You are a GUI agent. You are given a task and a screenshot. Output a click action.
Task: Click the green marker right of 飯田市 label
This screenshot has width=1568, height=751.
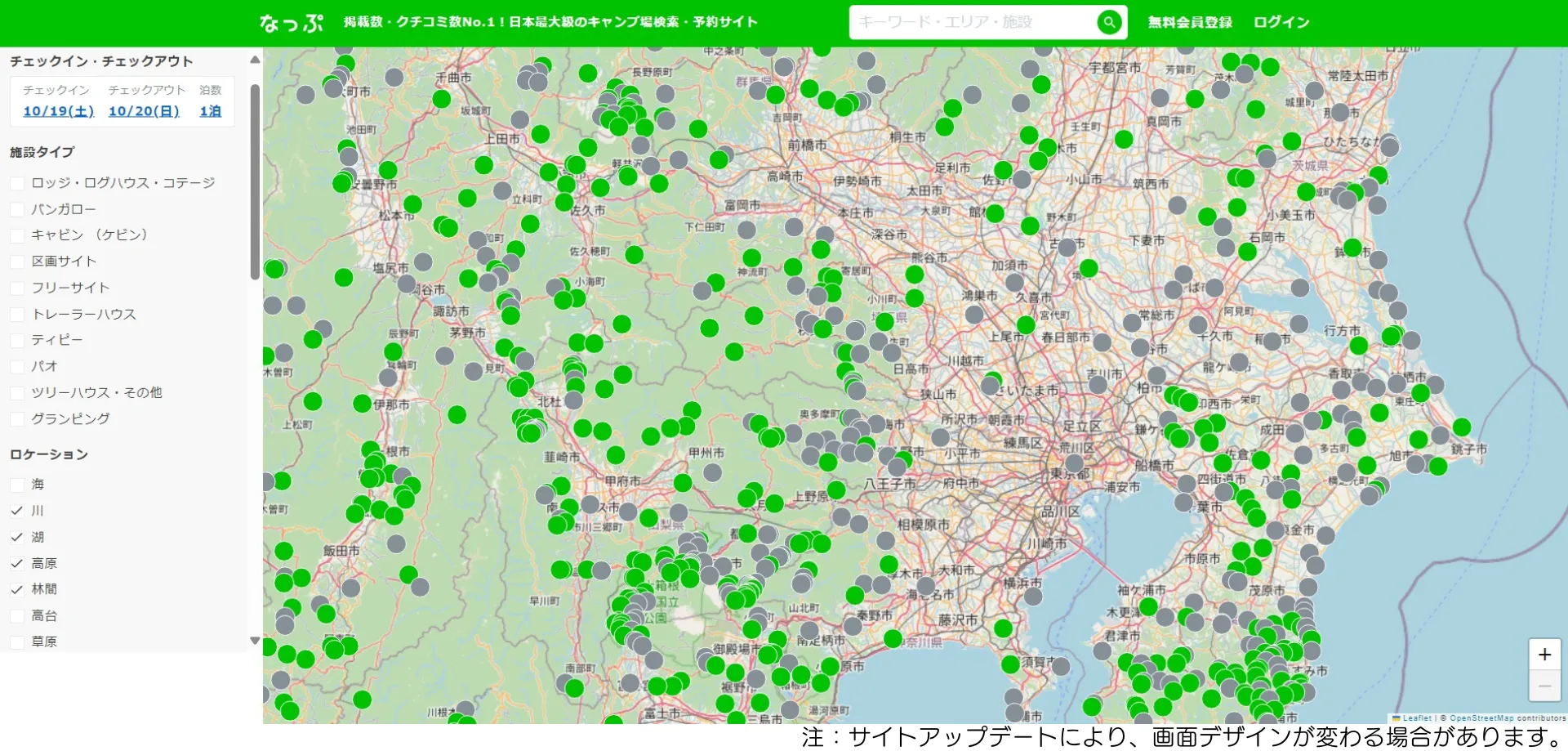[409, 574]
